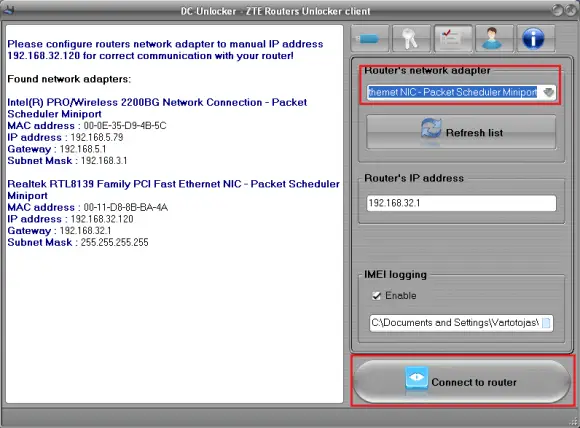Close the DC-Unlocker window
The height and width of the screenshot is (428, 580).
tap(571, 10)
